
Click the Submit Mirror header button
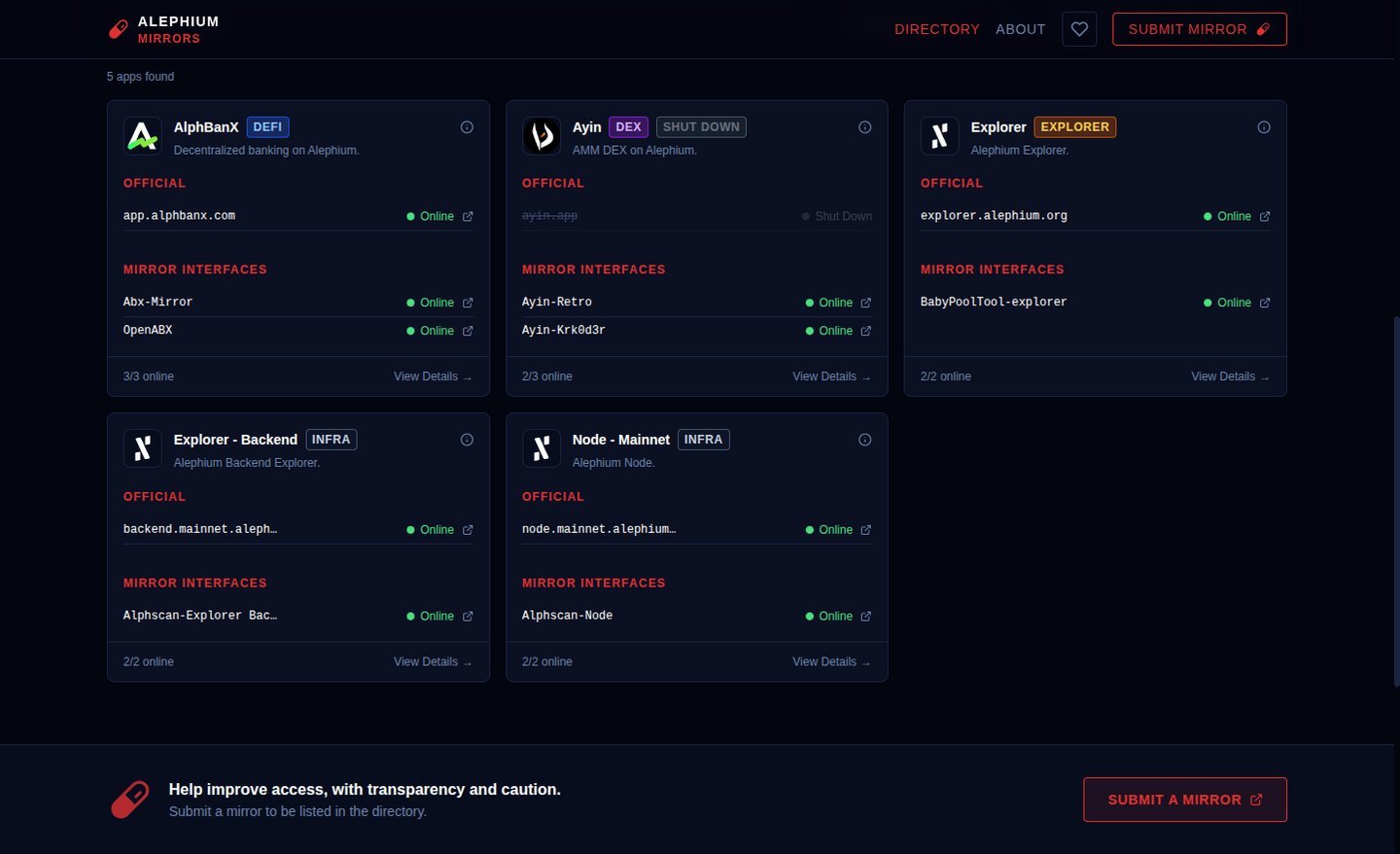tap(1200, 29)
